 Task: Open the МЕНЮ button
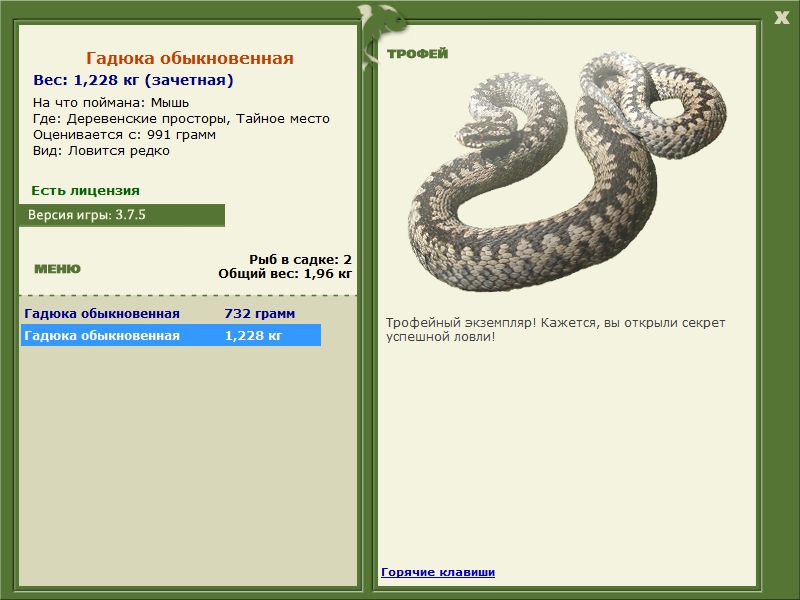coord(57,269)
